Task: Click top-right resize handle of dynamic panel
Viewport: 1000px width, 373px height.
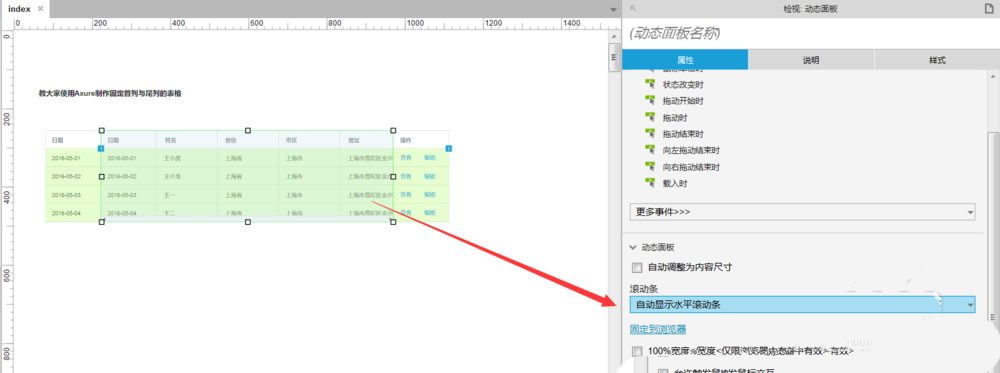Action: coord(393,130)
